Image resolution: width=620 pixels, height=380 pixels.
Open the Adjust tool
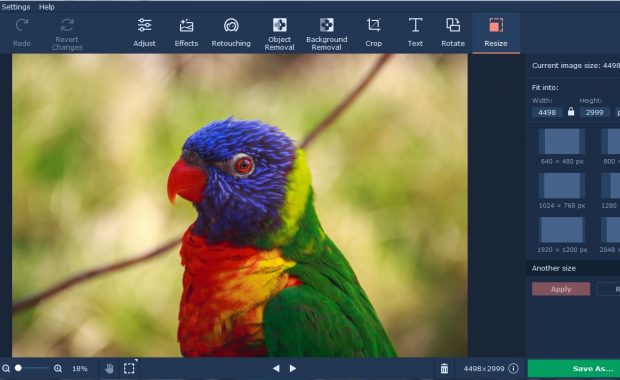(144, 33)
